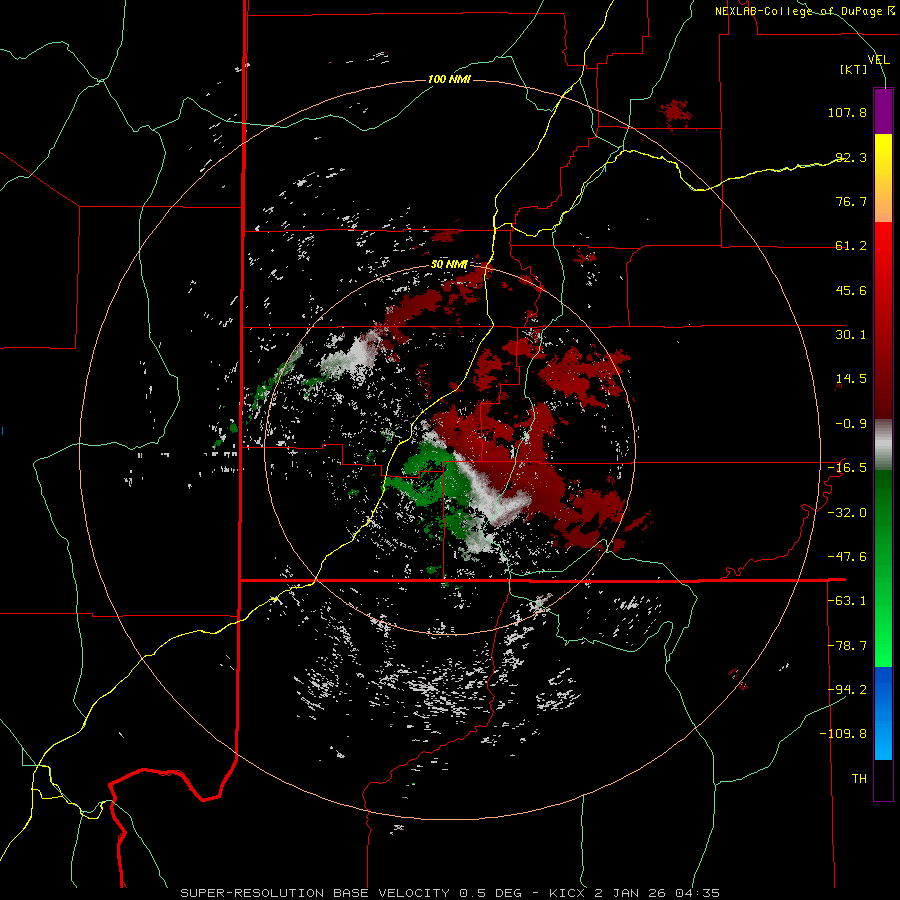Image resolution: width=900 pixels, height=900 pixels.
Task: Pick the gray near-zero segment of the color bar
Action: 883,445
